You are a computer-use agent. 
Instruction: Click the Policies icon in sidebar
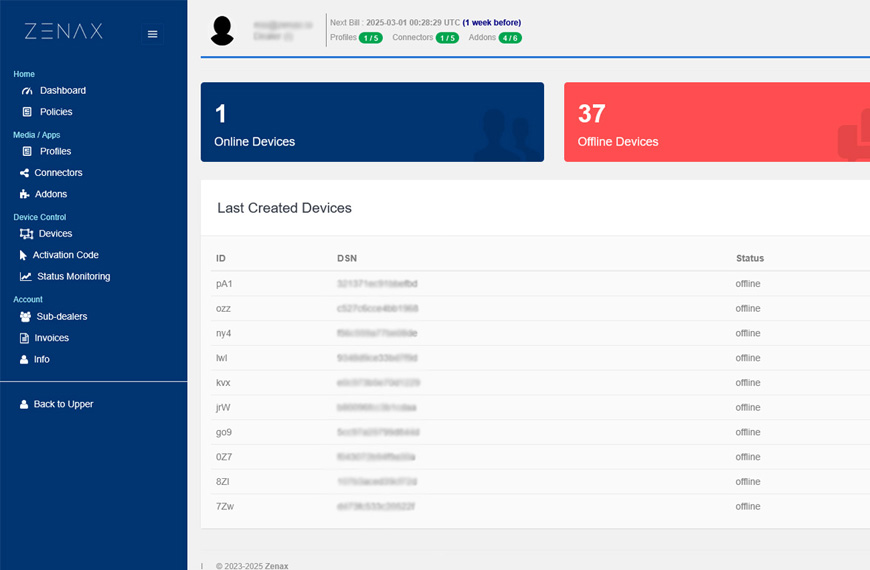point(27,112)
